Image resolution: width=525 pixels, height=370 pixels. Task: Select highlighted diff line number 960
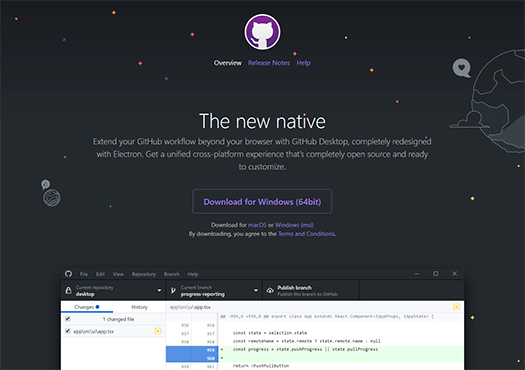(211, 358)
